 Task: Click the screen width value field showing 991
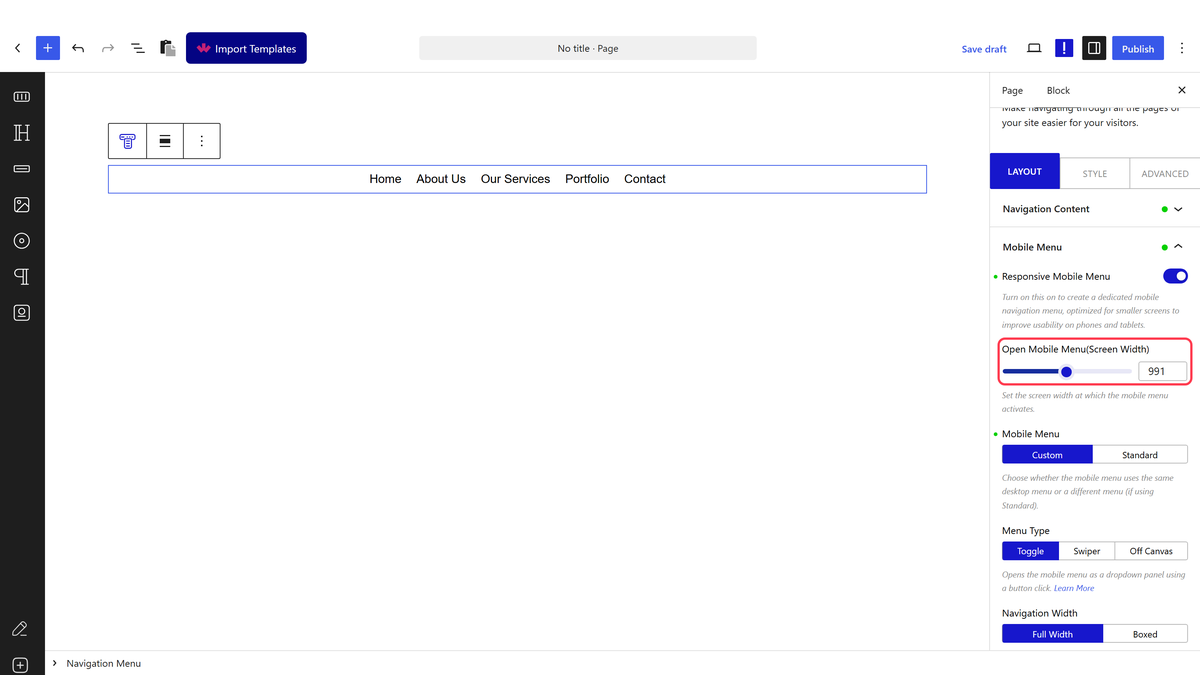tap(1163, 371)
